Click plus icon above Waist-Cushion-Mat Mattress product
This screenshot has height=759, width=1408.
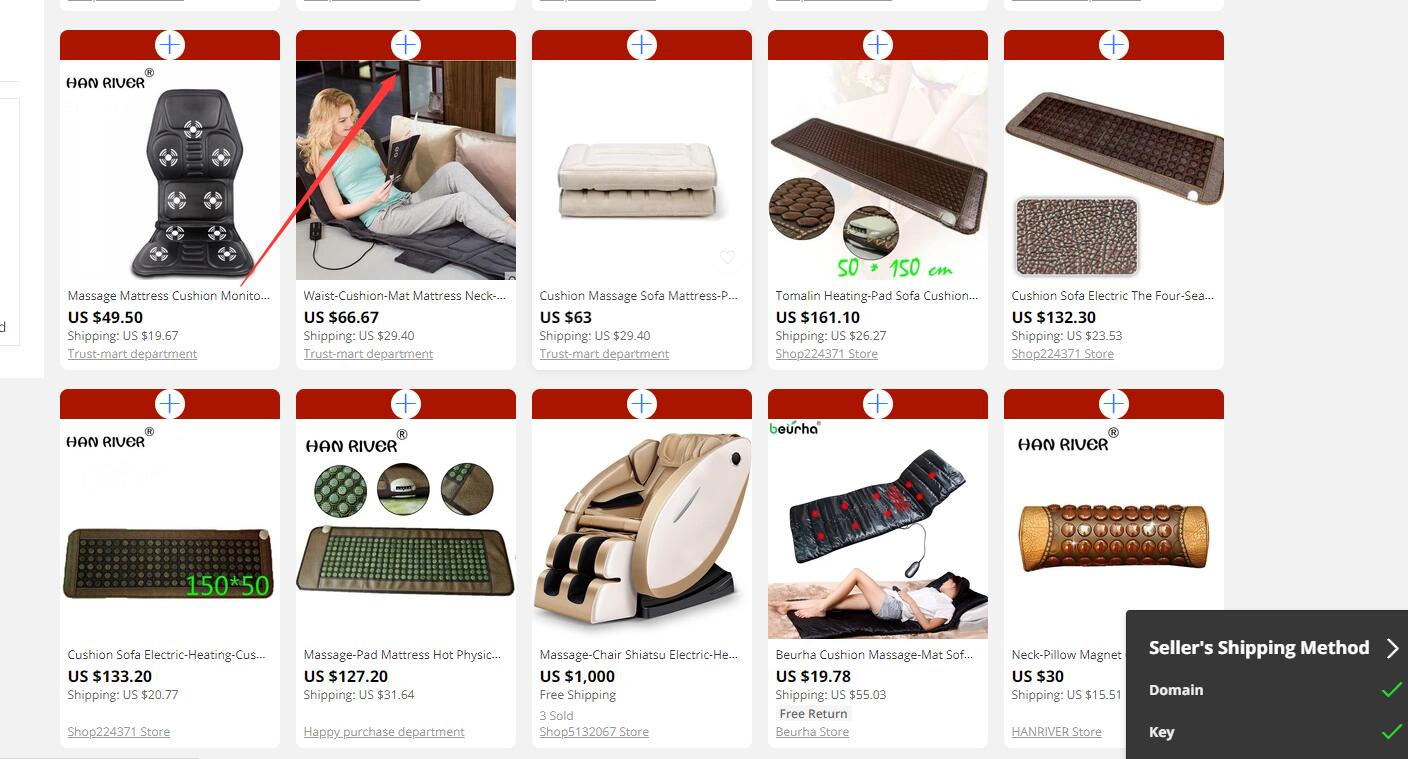pos(406,44)
